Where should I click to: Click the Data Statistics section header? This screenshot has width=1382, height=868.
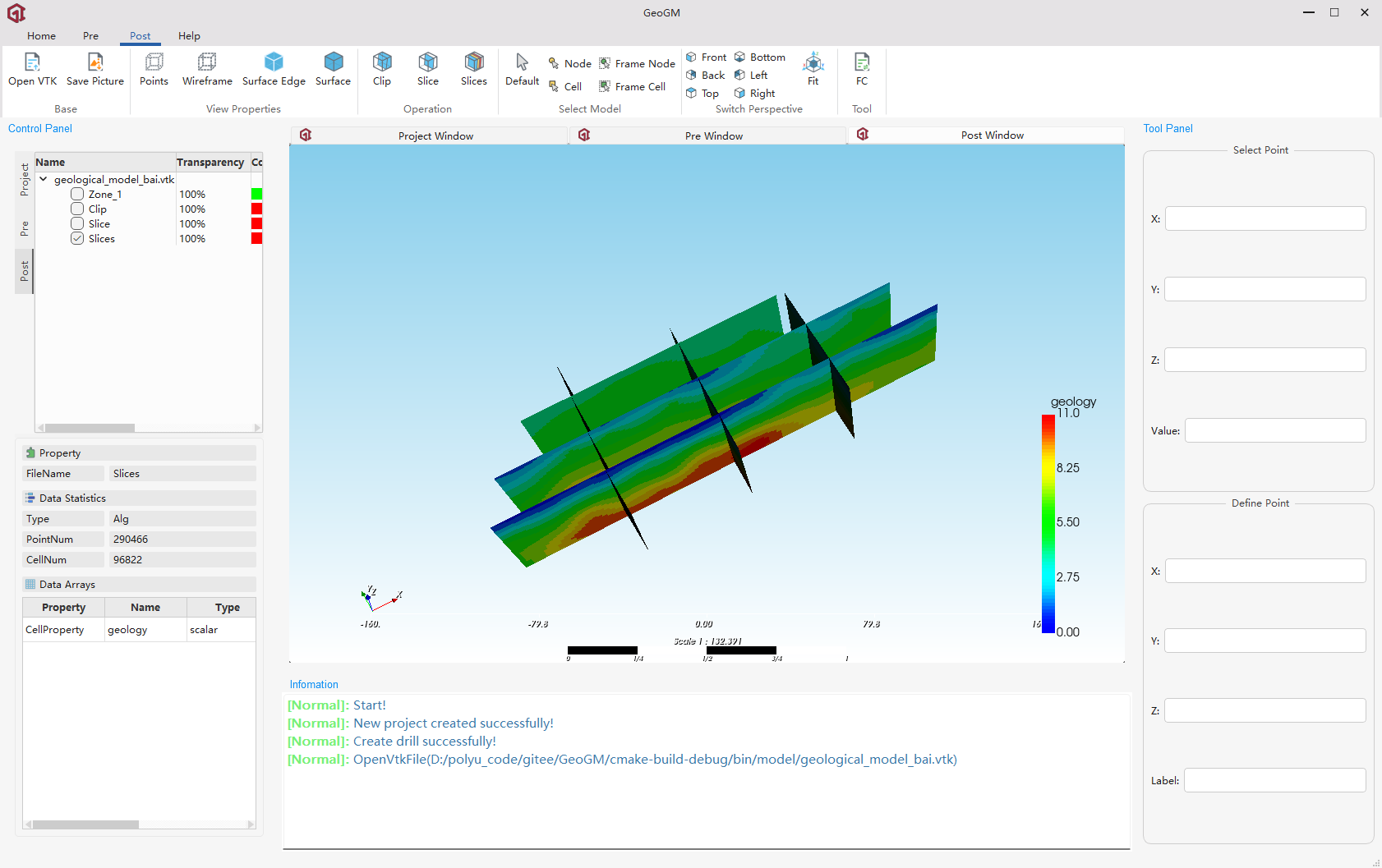click(x=72, y=498)
